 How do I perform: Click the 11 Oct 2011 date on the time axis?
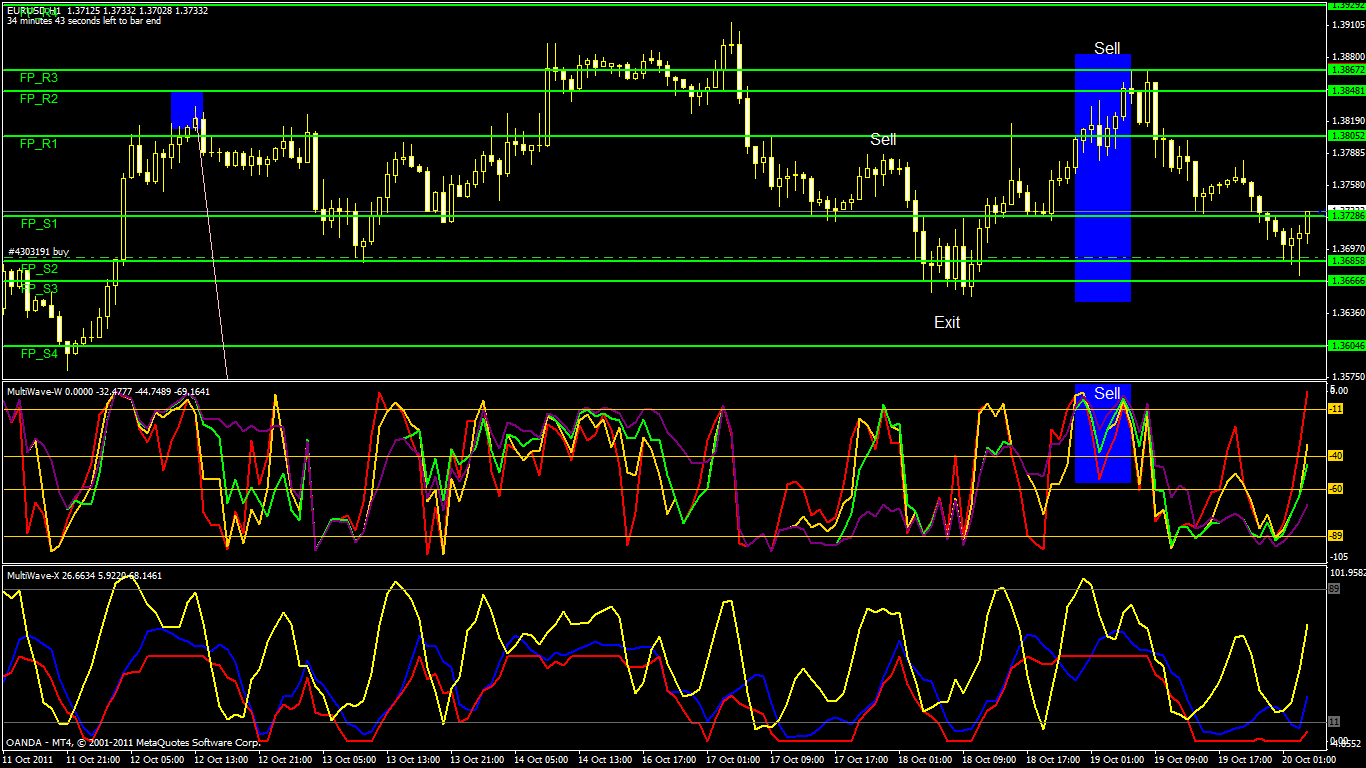click(x=28, y=760)
